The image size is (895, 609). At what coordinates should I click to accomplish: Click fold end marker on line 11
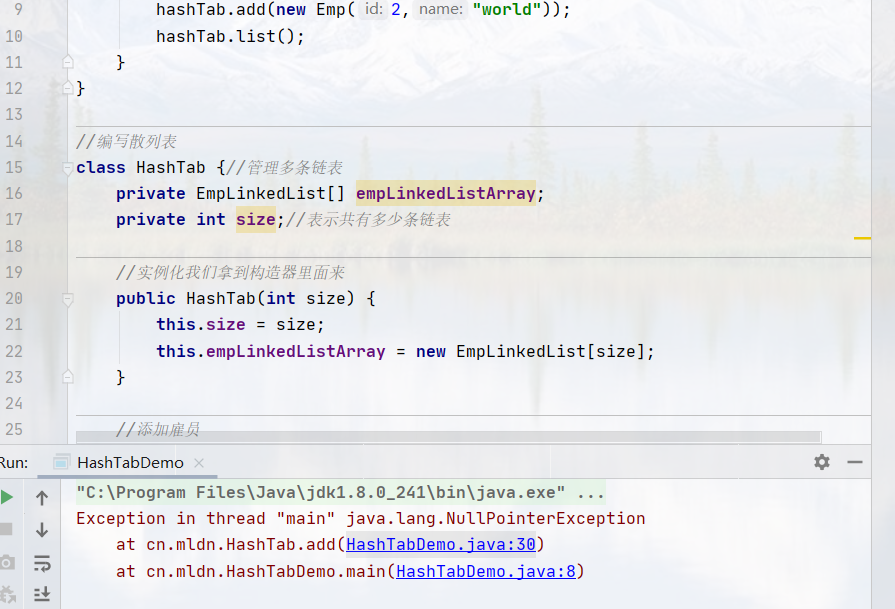pos(67,62)
